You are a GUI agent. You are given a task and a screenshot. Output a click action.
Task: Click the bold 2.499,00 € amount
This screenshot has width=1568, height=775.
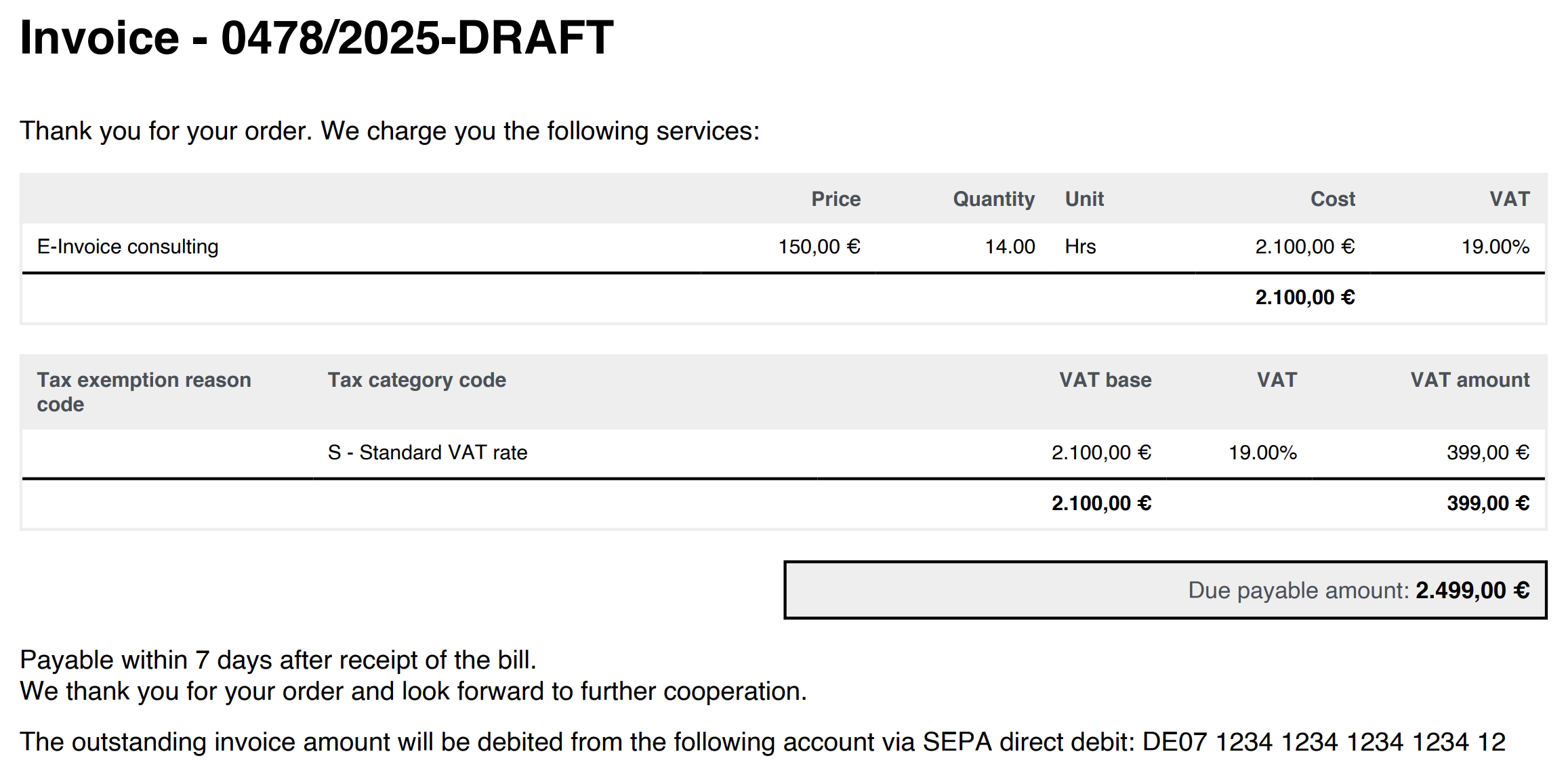click(x=1472, y=590)
